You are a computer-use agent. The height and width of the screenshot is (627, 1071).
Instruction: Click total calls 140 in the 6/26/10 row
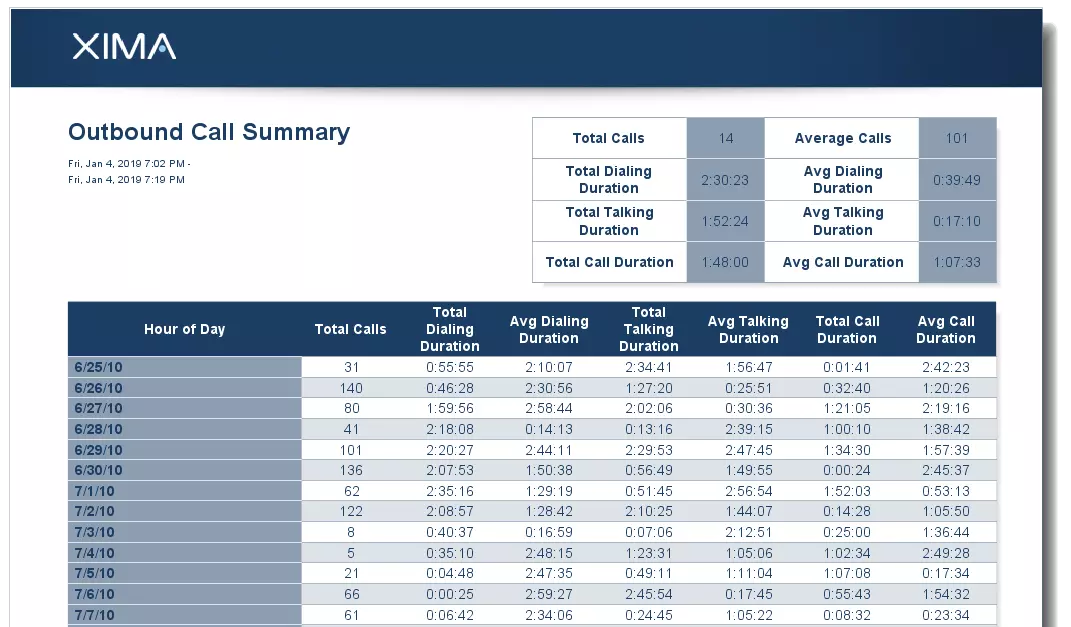(x=351, y=388)
